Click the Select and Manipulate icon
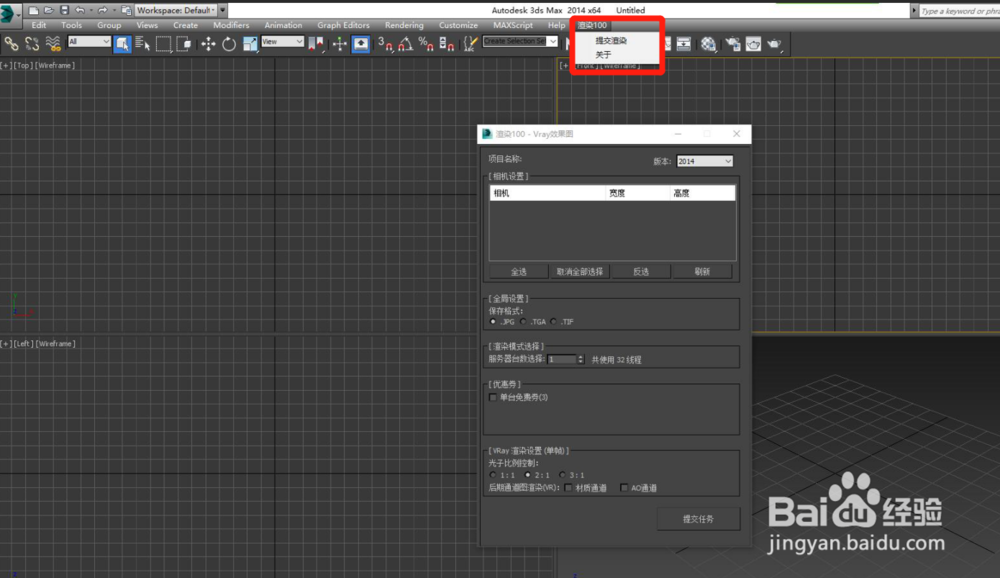This screenshot has width=1000, height=578. [339, 43]
